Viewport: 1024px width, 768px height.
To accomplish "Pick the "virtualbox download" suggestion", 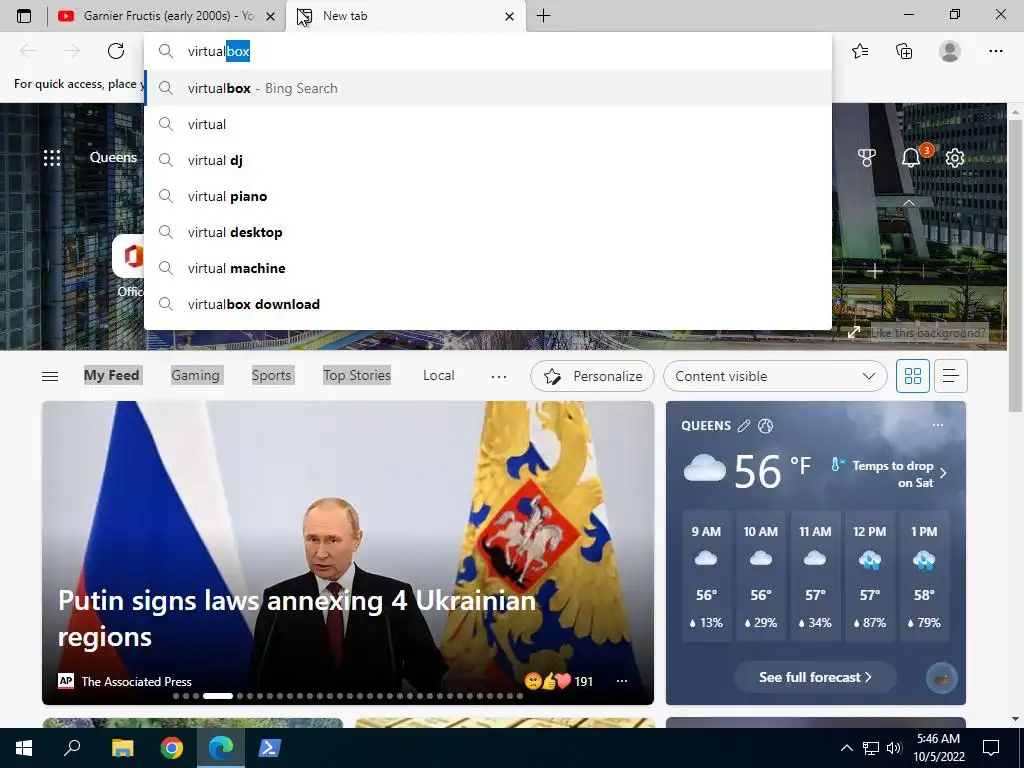I will click(488, 304).
